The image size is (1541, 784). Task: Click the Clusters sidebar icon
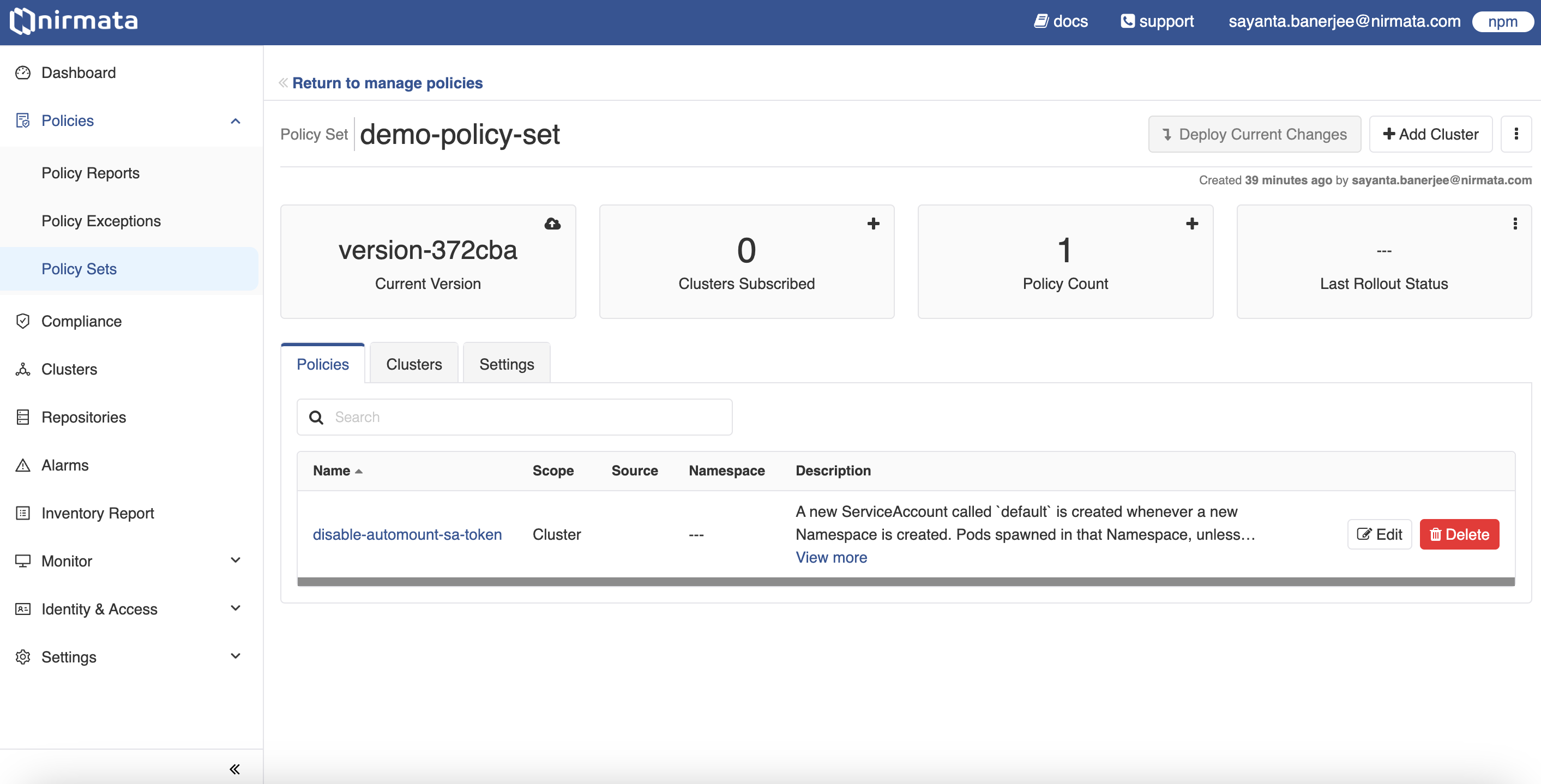click(x=23, y=369)
